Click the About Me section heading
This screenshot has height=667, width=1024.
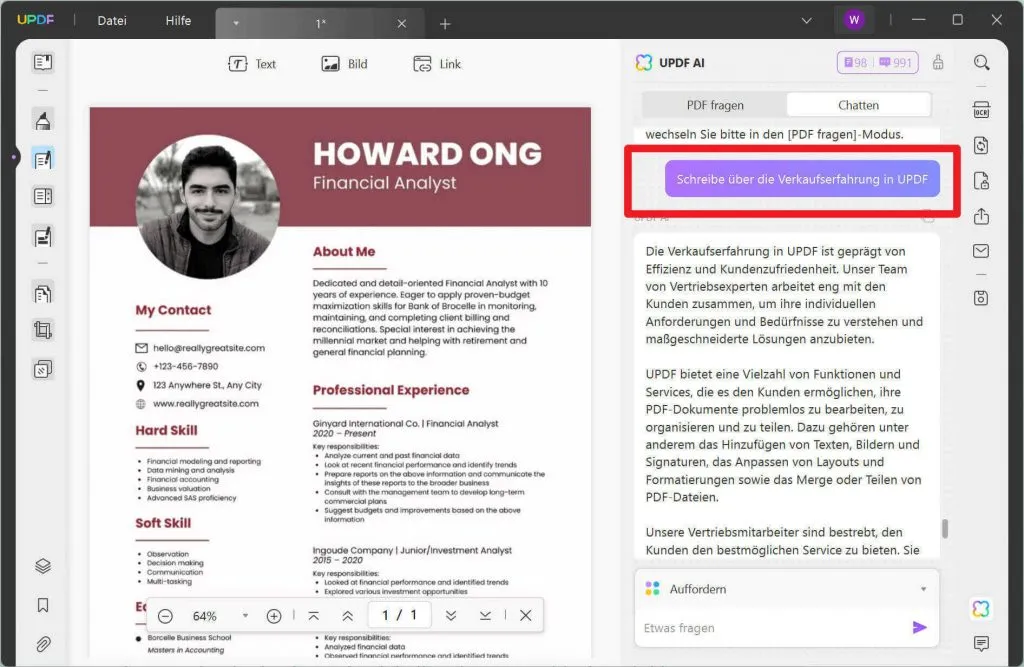tap(344, 252)
